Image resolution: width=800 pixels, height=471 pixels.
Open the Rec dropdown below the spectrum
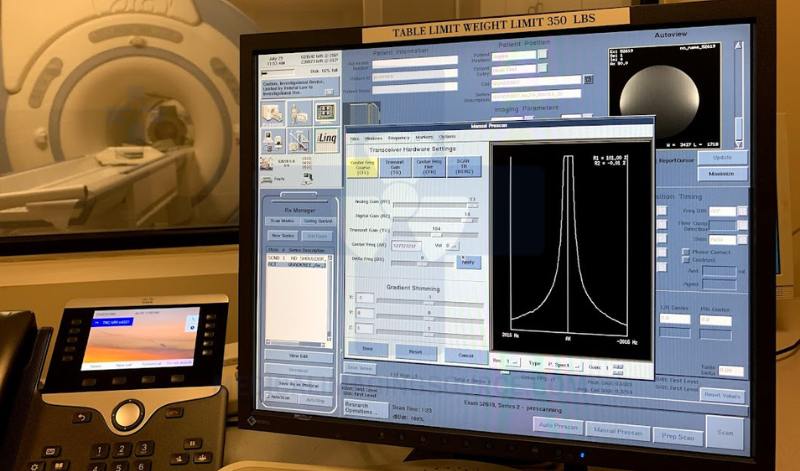[511, 362]
